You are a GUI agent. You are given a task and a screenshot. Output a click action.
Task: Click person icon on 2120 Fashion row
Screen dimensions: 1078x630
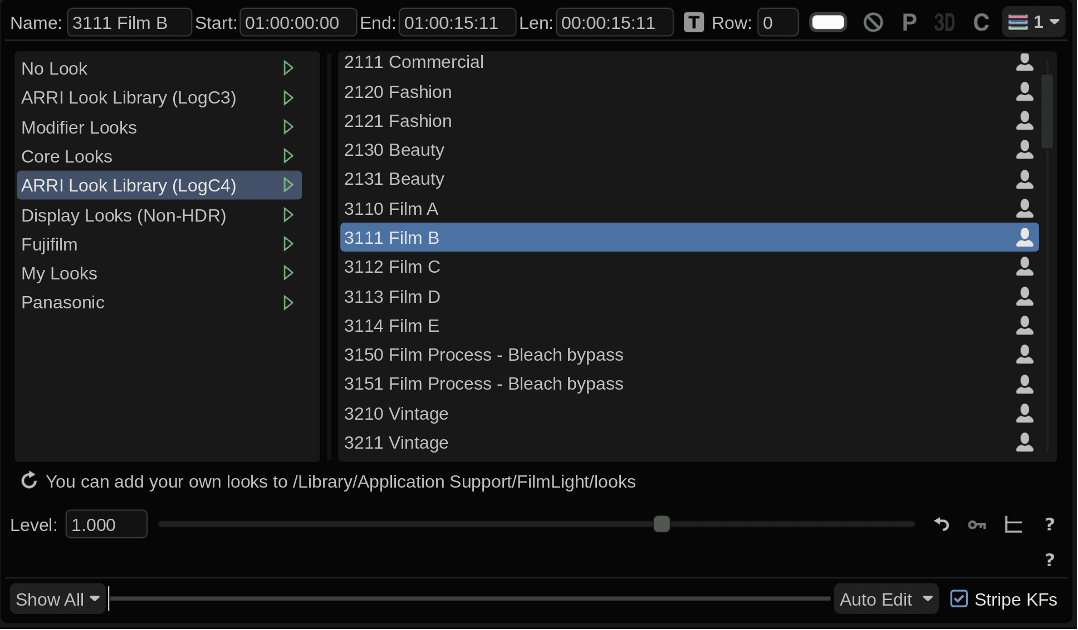[x=1024, y=91]
